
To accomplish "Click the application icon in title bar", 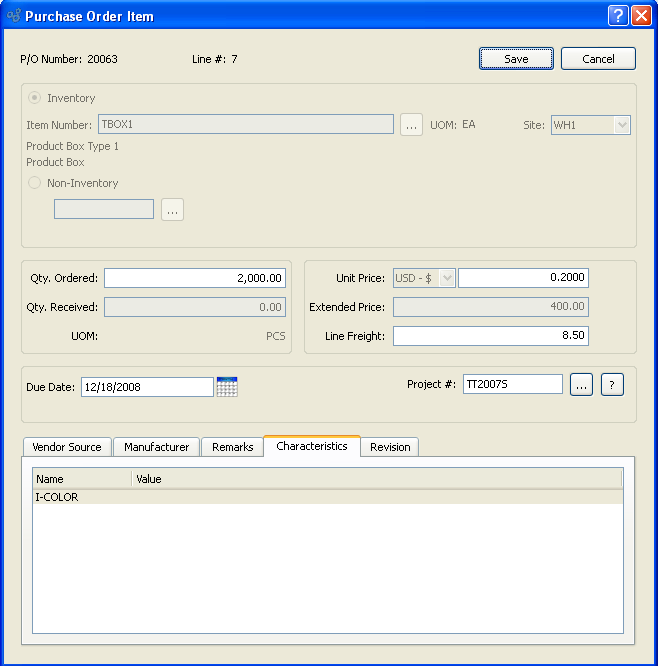I will [13, 16].
